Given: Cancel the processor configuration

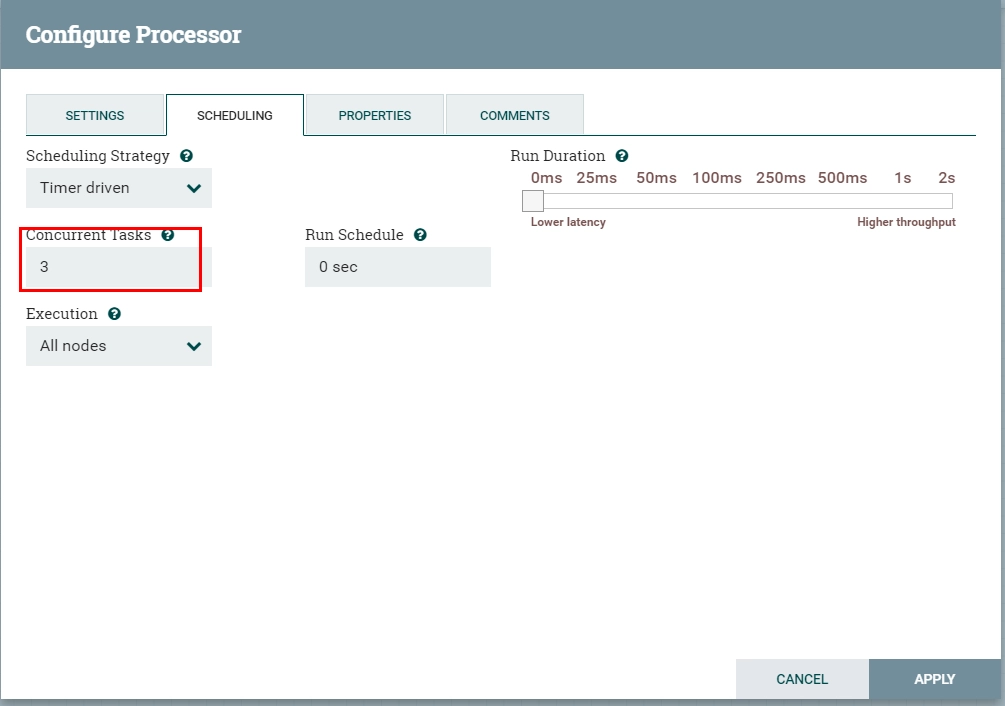Looking at the screenshot, I should click(x=802, y=679).
